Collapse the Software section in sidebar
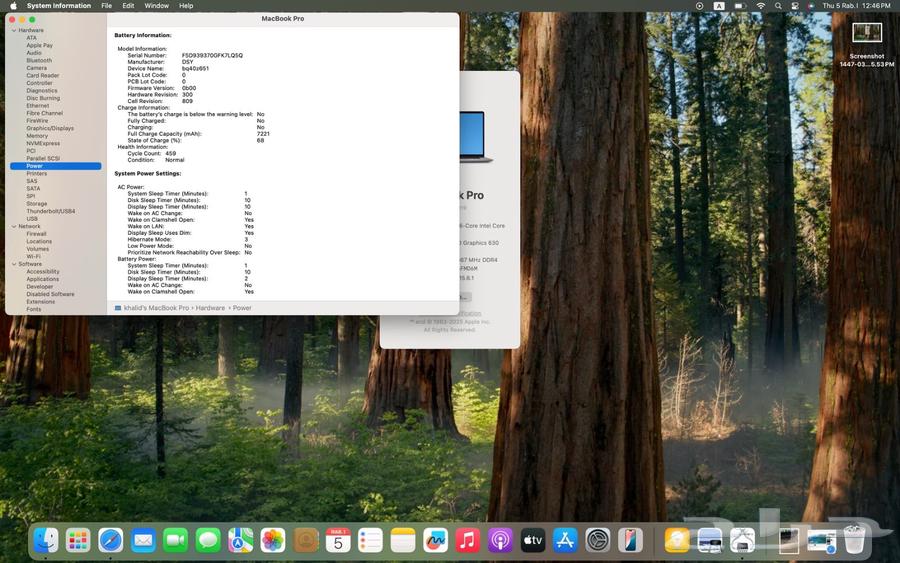 [14, 264]
